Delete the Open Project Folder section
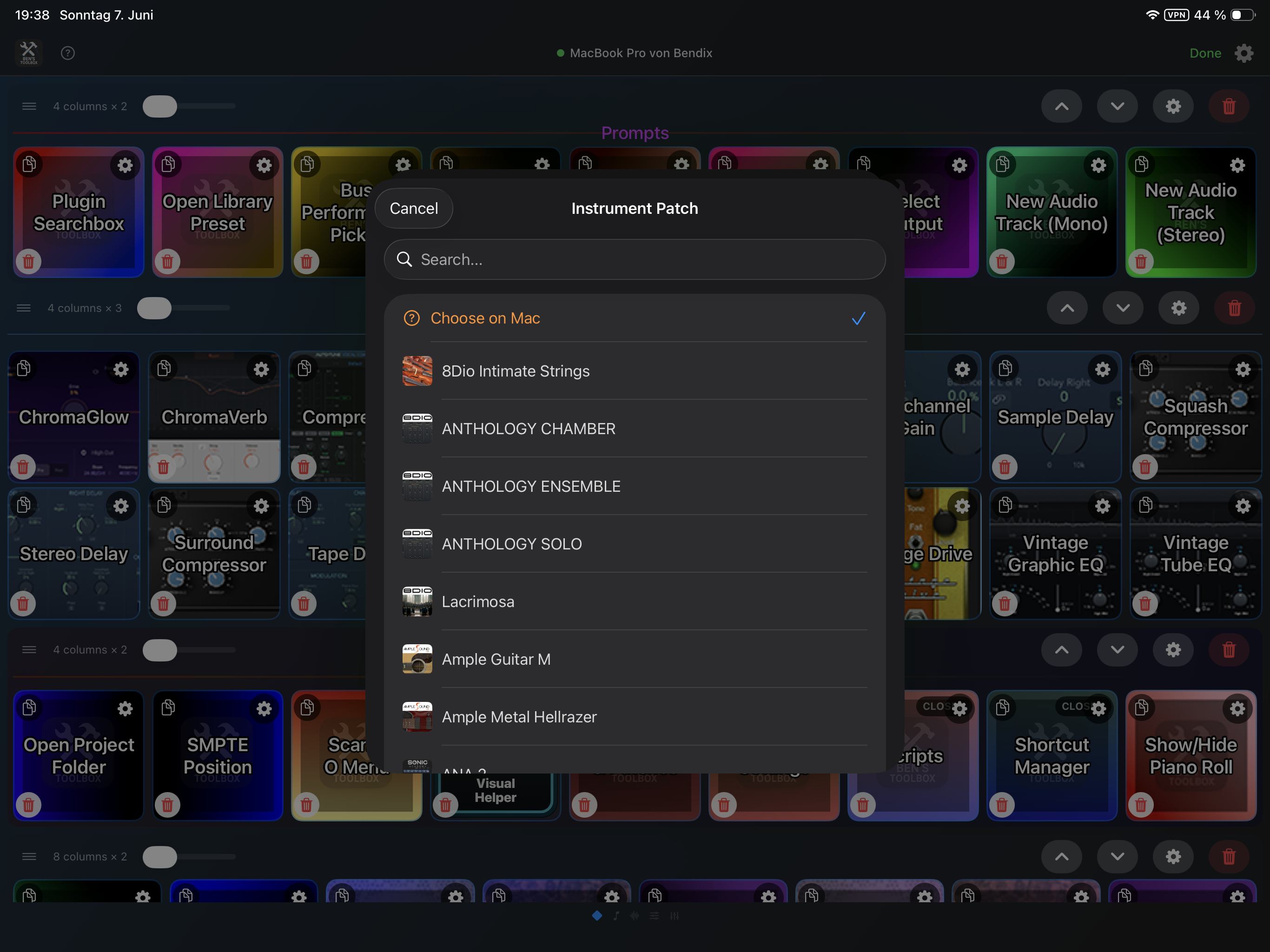The image size is (1270, 952). 1229,650
